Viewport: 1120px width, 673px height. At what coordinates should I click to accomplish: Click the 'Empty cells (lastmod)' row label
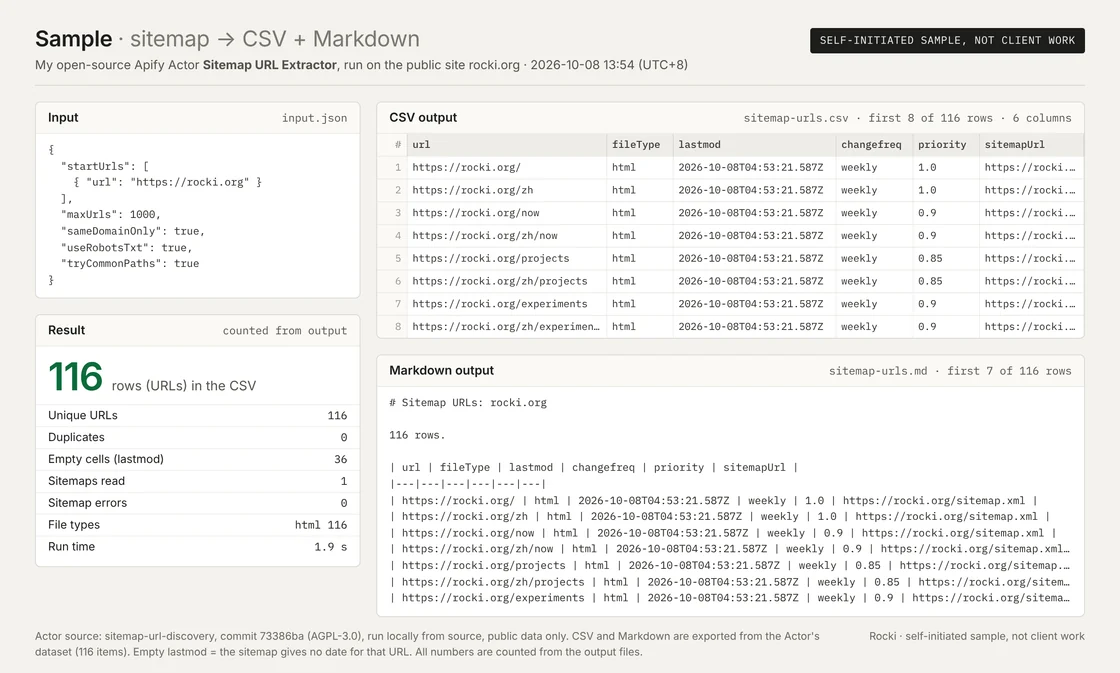[106, 459]
